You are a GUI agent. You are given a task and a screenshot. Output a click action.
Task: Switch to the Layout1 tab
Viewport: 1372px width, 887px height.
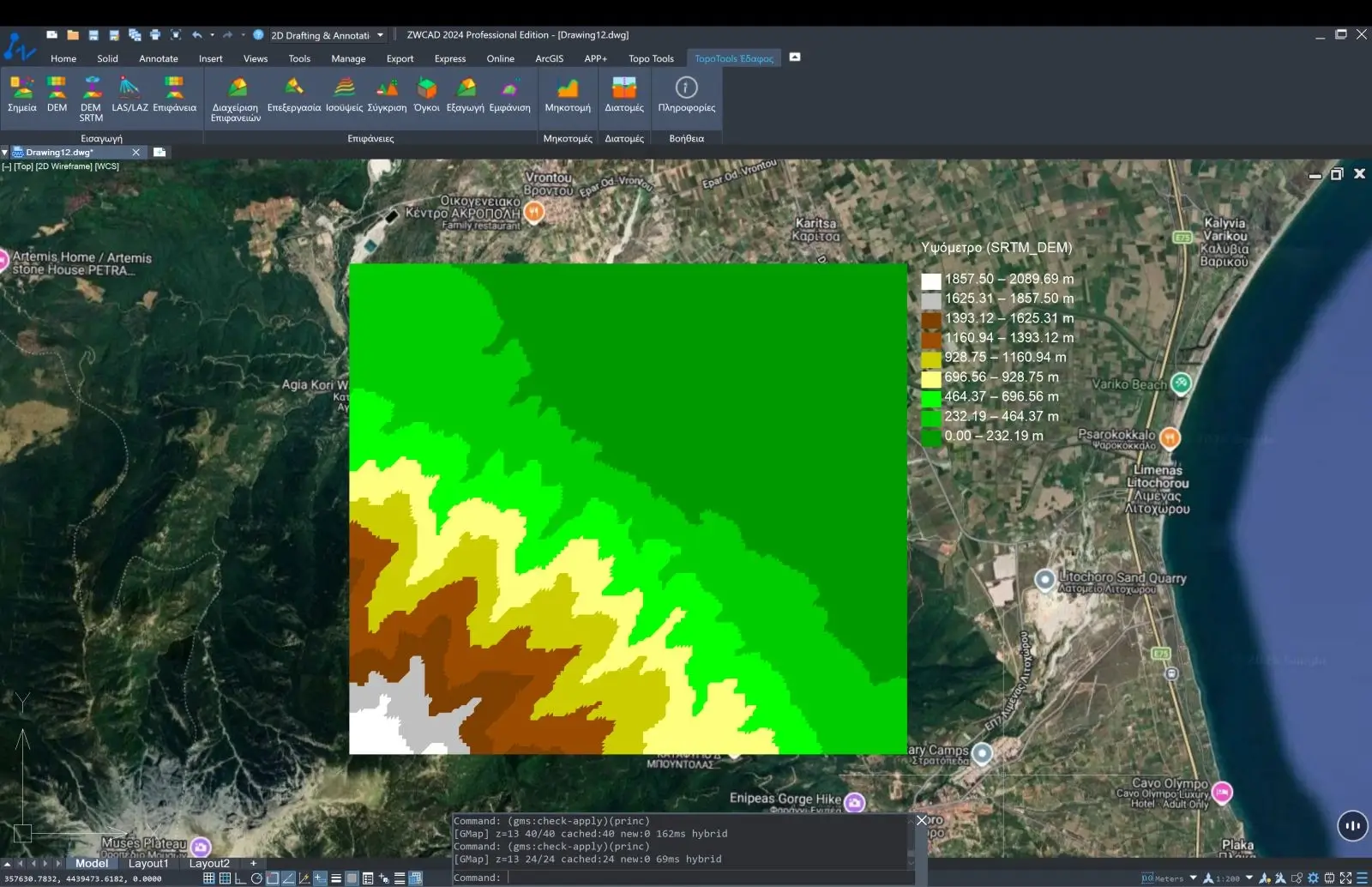[148, 863]
